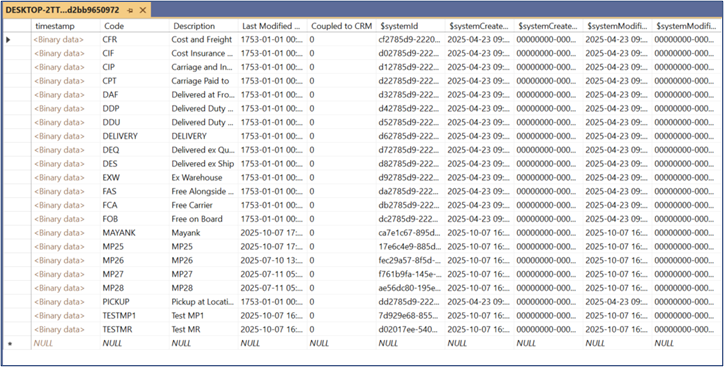724x367 pixels.
Task: Select systemId cell starting ca7e1c67
Action: pyautogui.click(x=411, y=233)
